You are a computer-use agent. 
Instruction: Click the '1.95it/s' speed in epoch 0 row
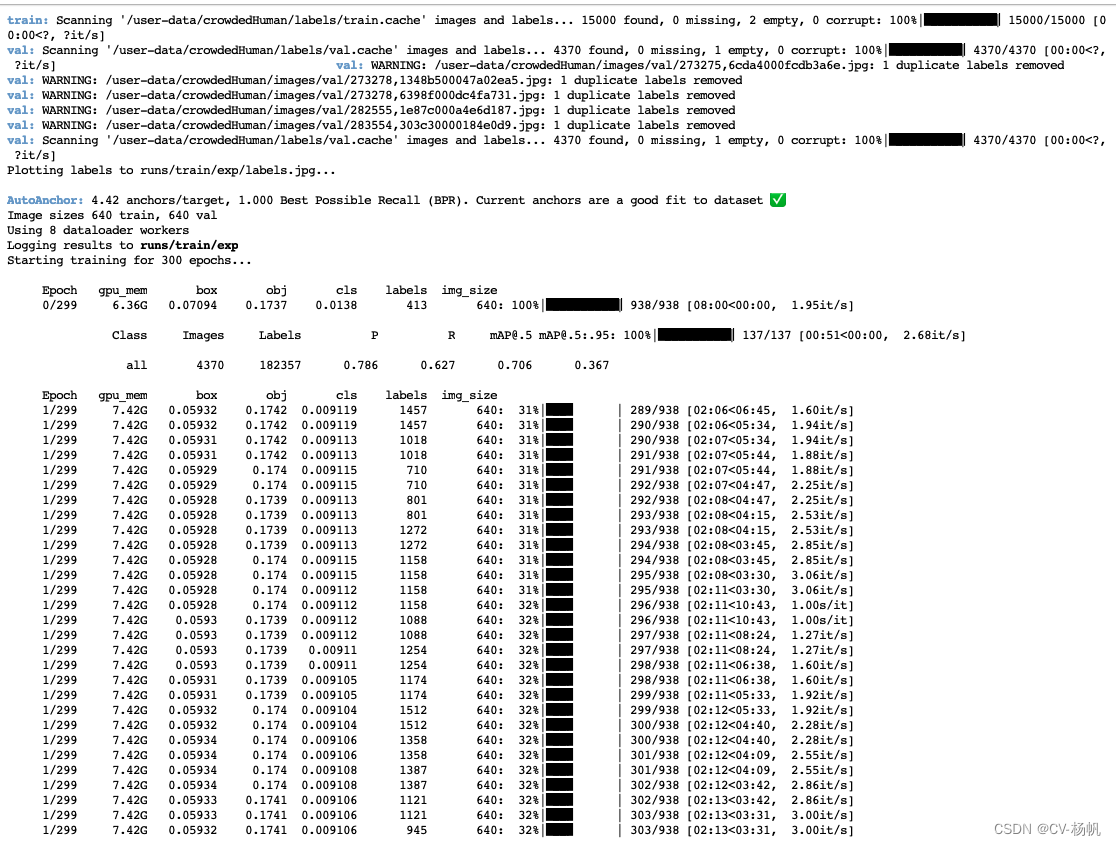point(818,305)
